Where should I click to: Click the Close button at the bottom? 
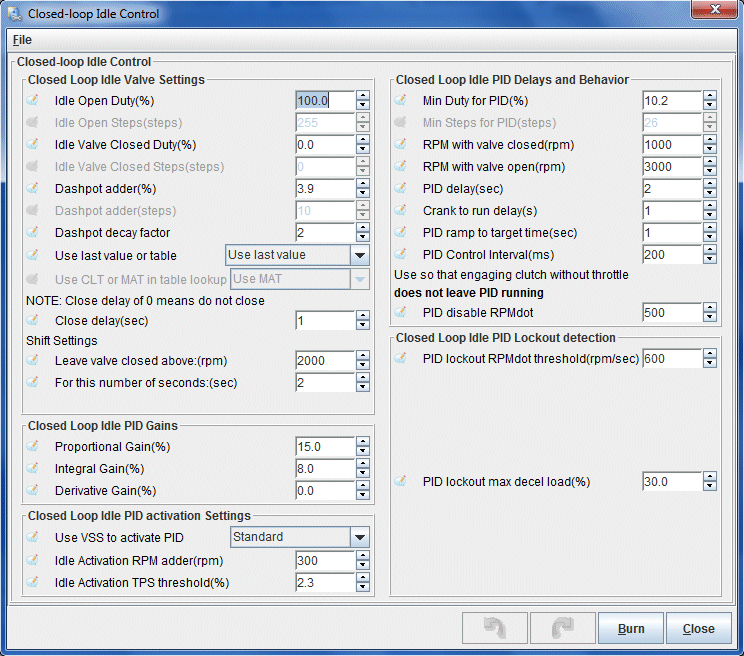click(x=698, y=628)
